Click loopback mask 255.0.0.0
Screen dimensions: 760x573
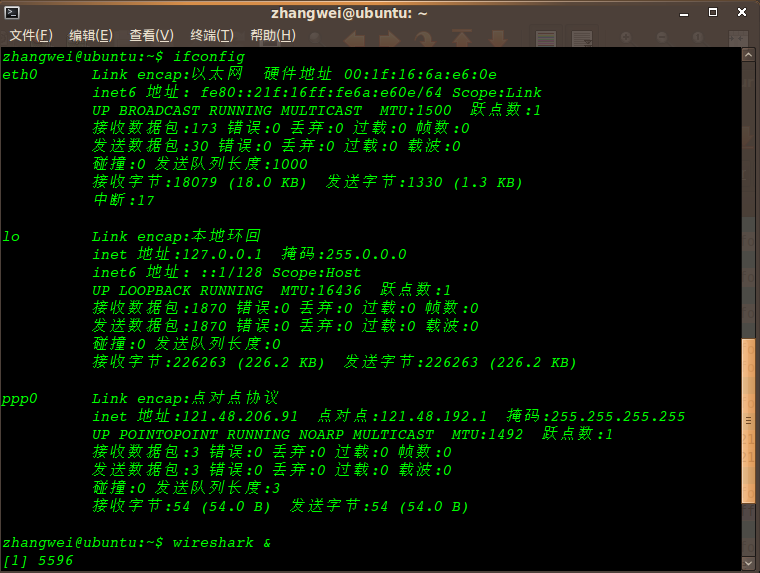click(x=366, y=255)
